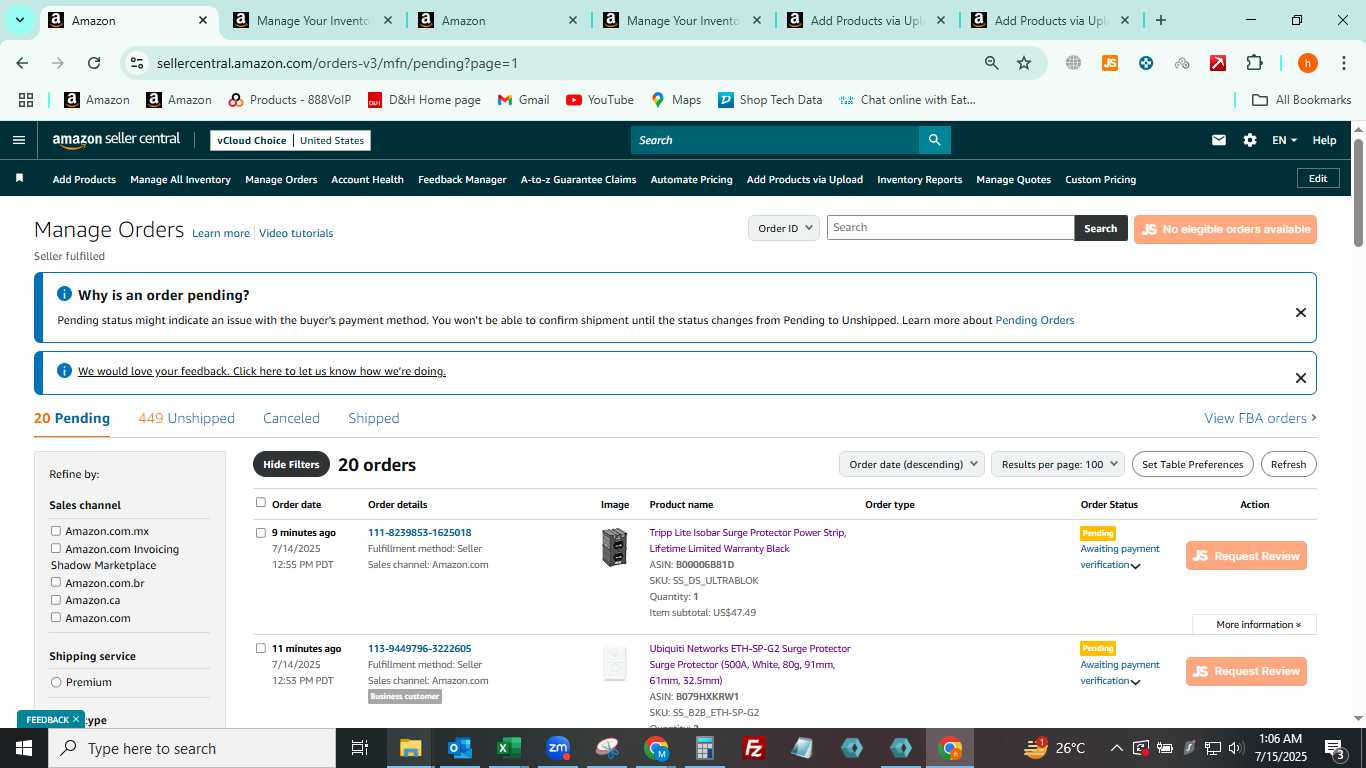Image resolution: width=1366 pixels, height=768 pixels.
Task: Check the Amazon.com sales channel filter
Action: 56,617
